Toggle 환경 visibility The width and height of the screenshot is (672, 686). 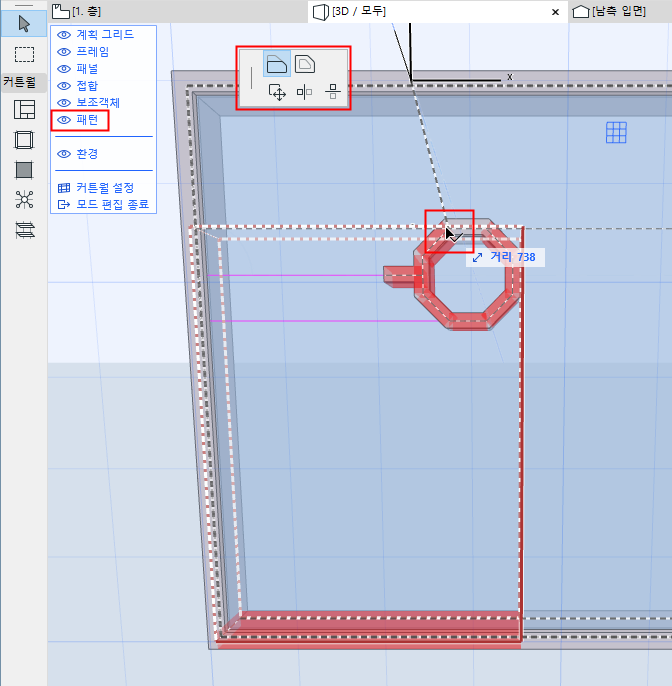(64, 154)
